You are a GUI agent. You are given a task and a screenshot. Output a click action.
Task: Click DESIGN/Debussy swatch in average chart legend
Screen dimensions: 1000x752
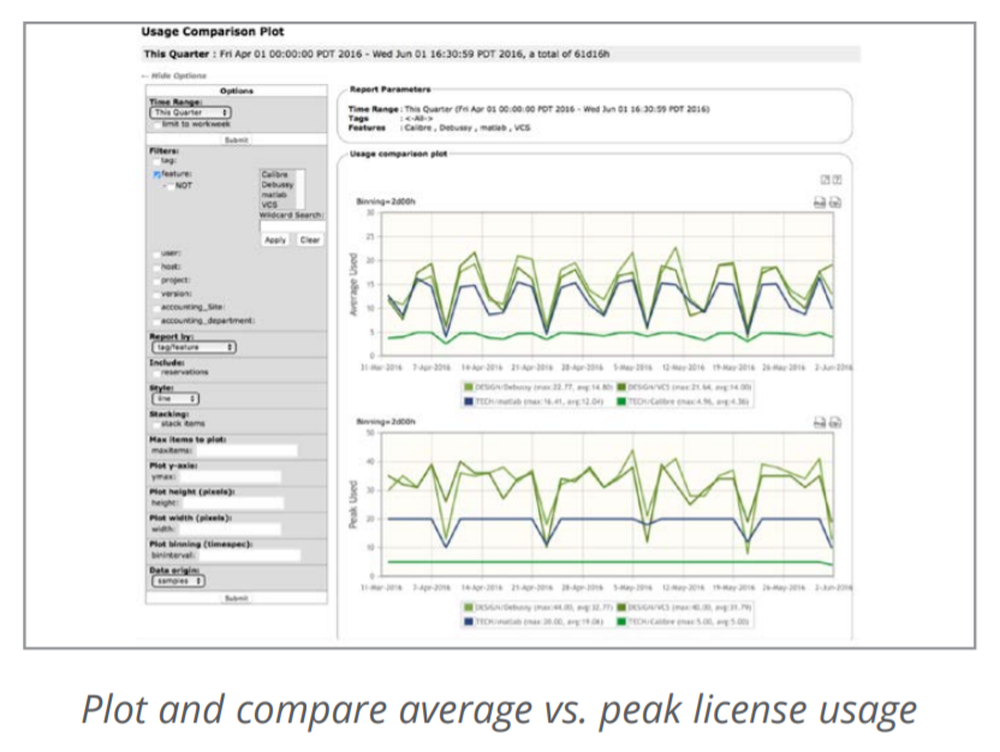[x=469, y=387]
